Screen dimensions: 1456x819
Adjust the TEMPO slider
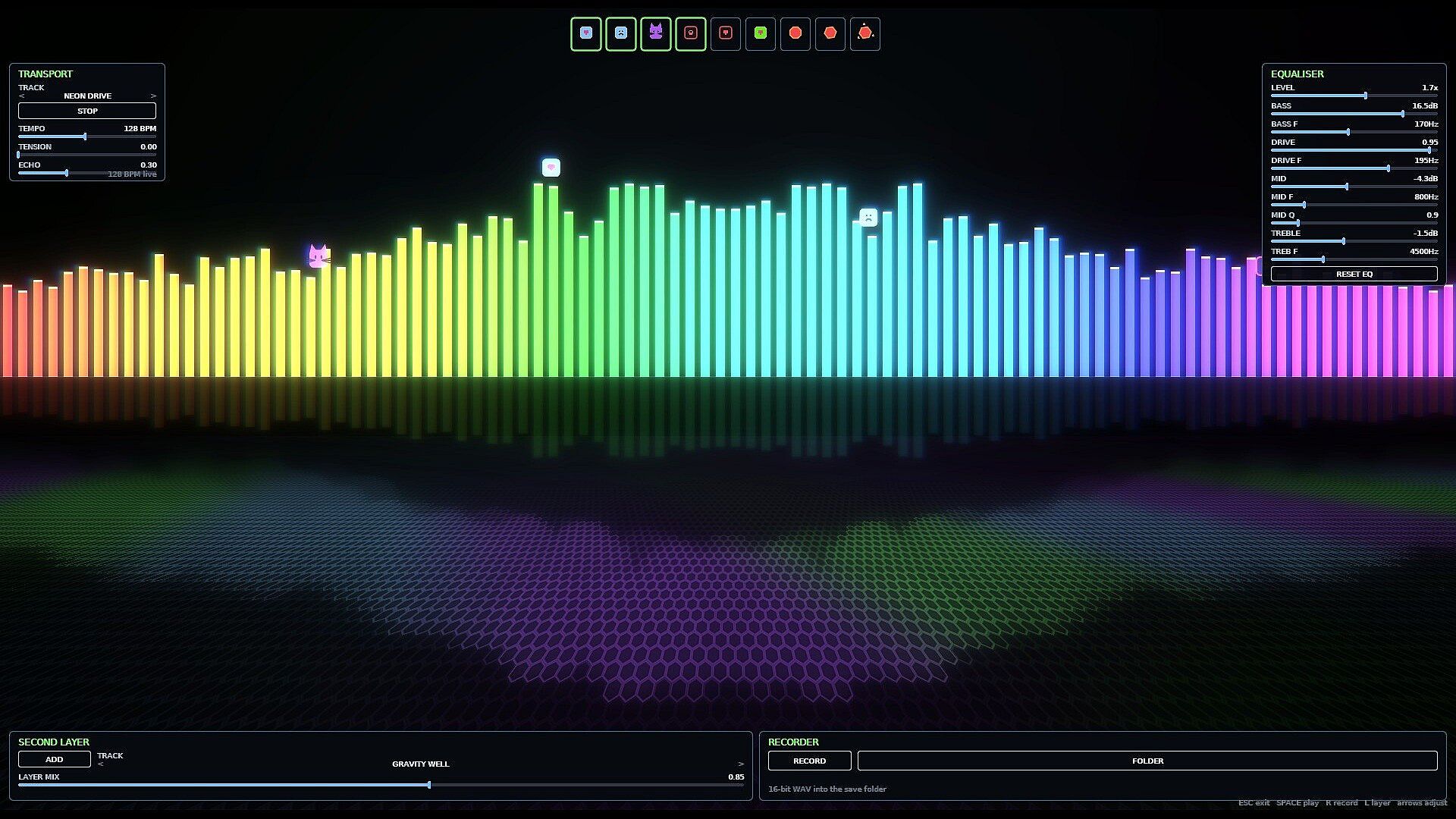[87, 136]
